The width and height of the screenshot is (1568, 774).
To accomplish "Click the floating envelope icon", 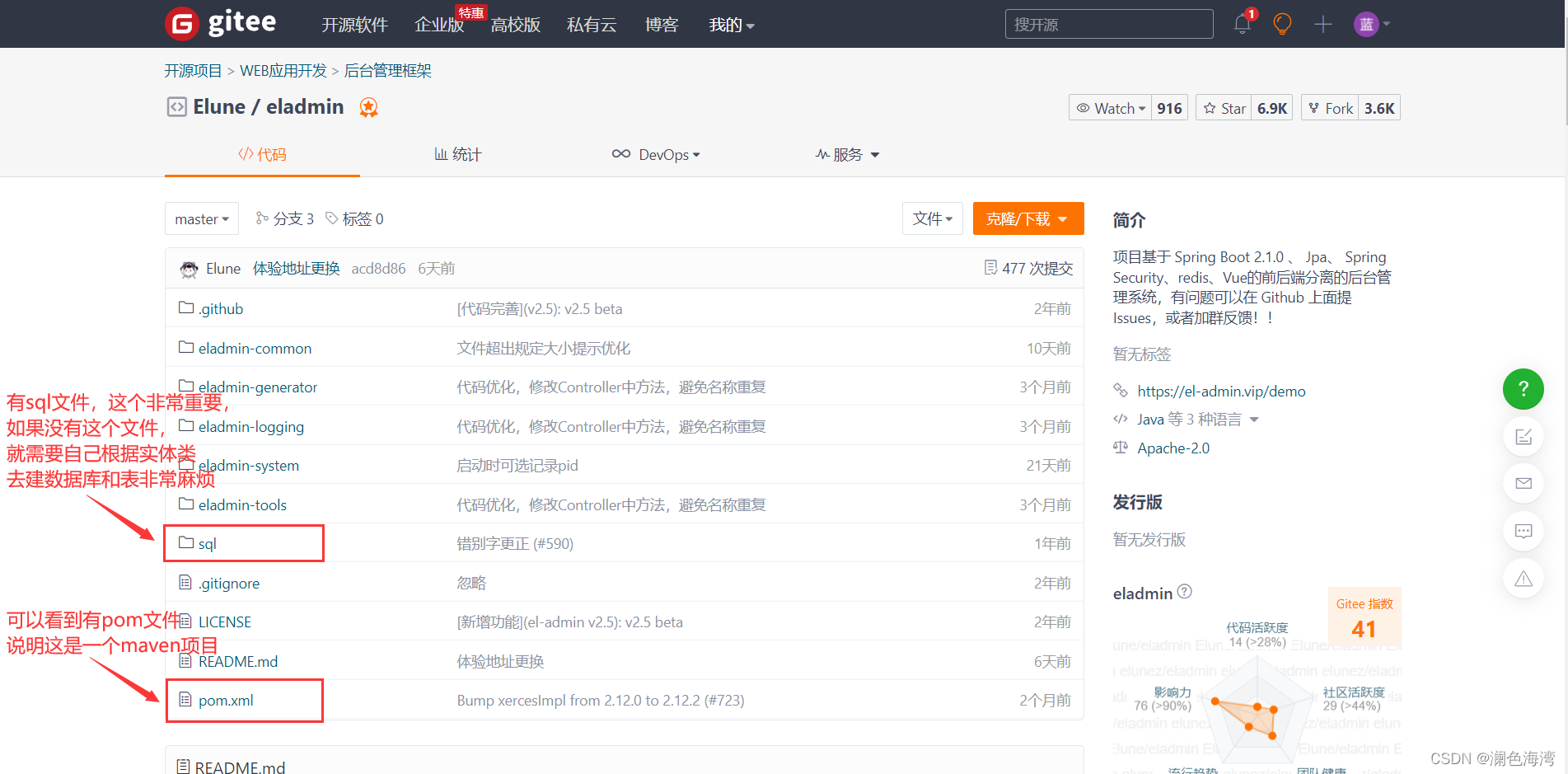I will tap(1524, 483).
